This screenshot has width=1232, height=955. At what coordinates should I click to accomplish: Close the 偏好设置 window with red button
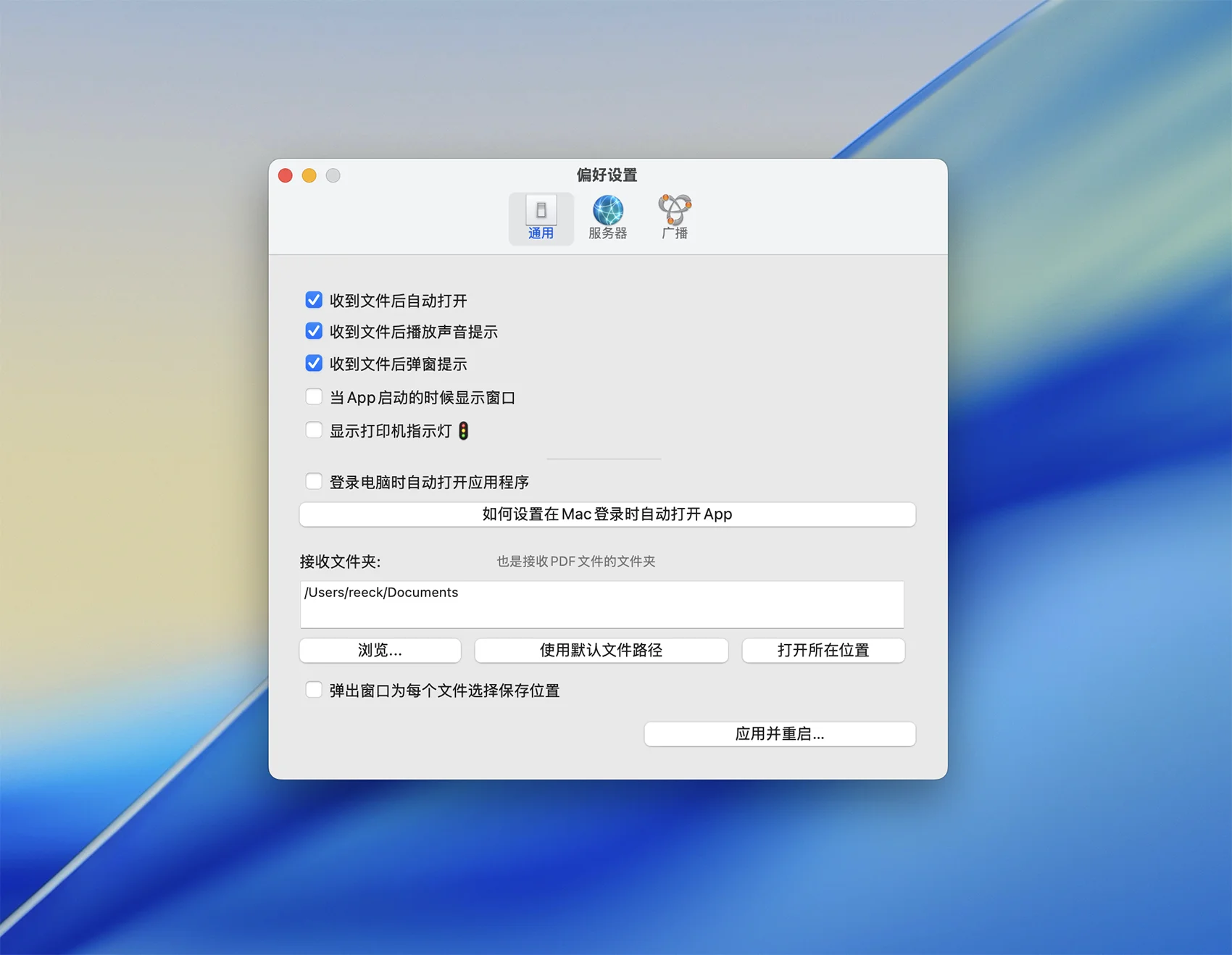tap(286, 175)
